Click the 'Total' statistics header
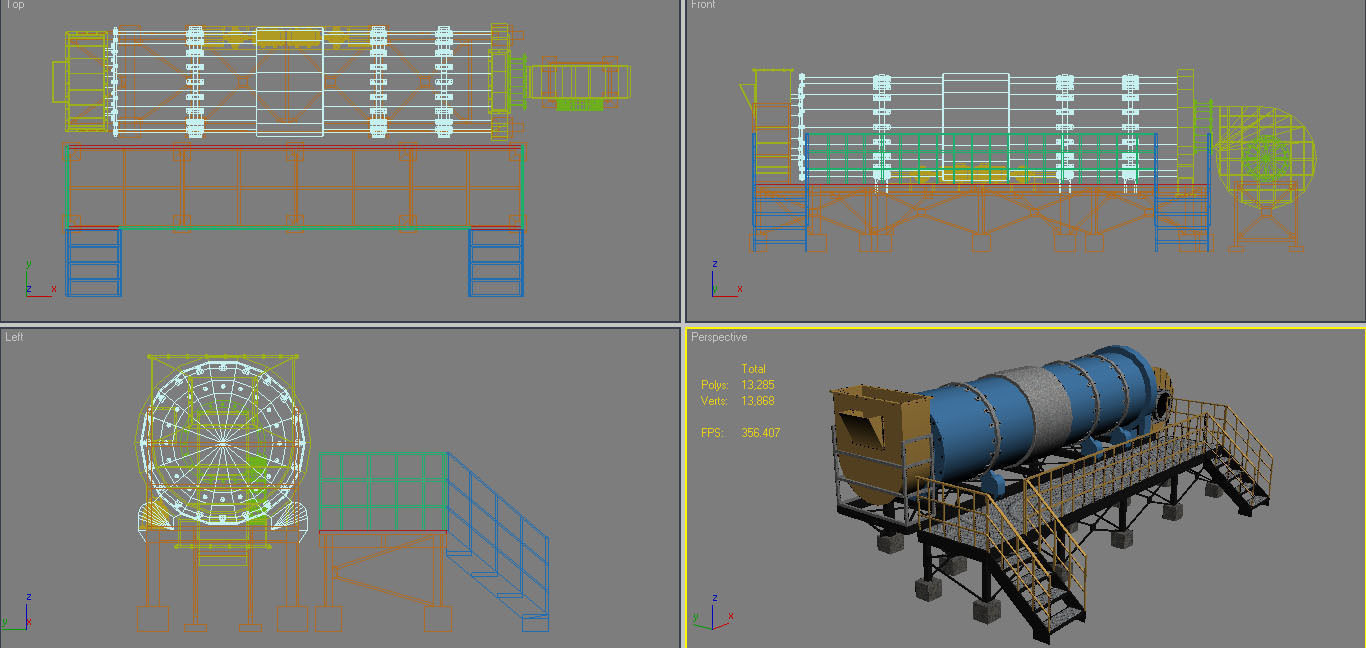 click(753, 369)
